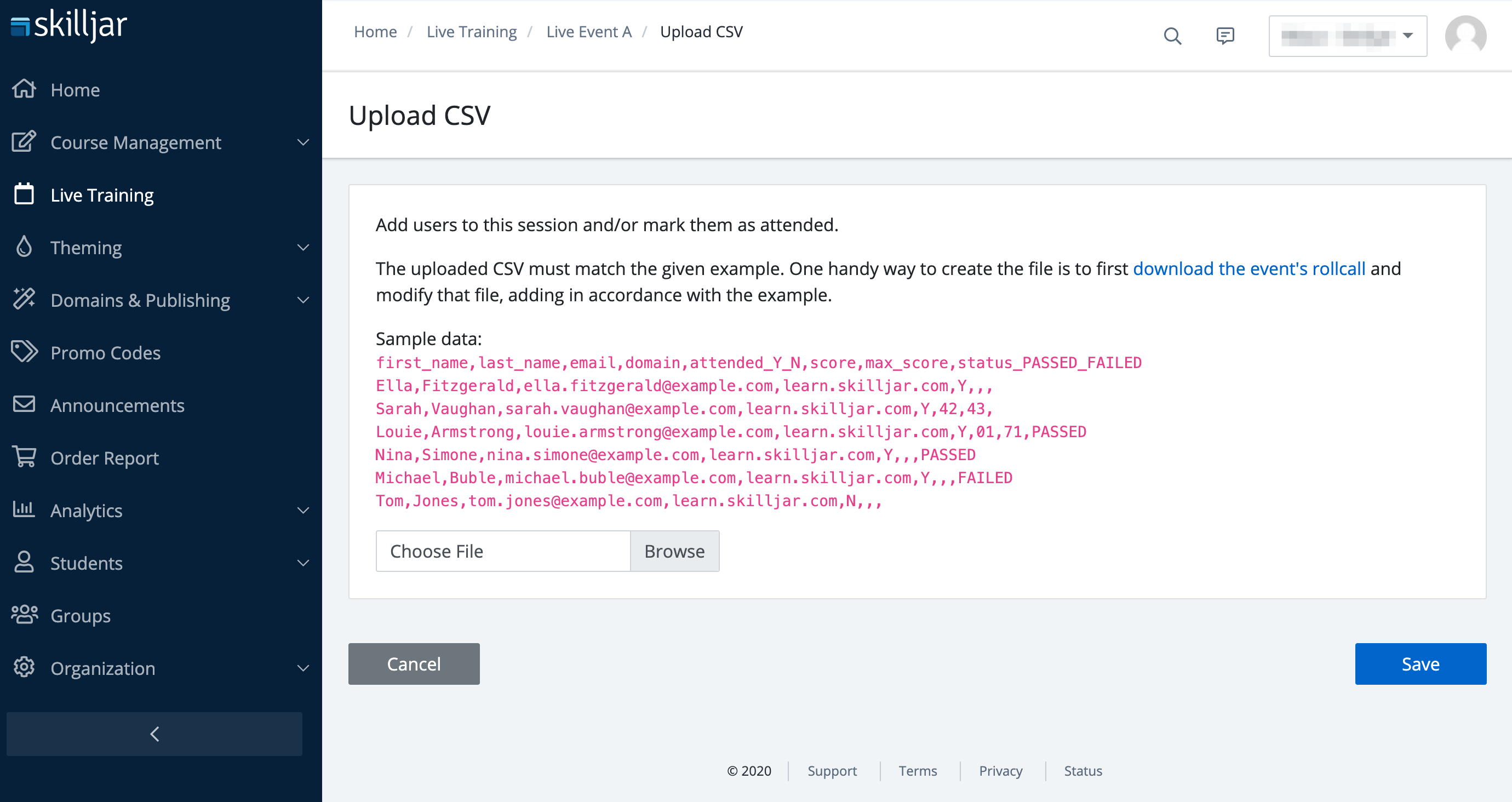This screenshot has height=802, width=1512.
Task: Click the chat feedback bubble icon
Action: (x=1225, y=36)
